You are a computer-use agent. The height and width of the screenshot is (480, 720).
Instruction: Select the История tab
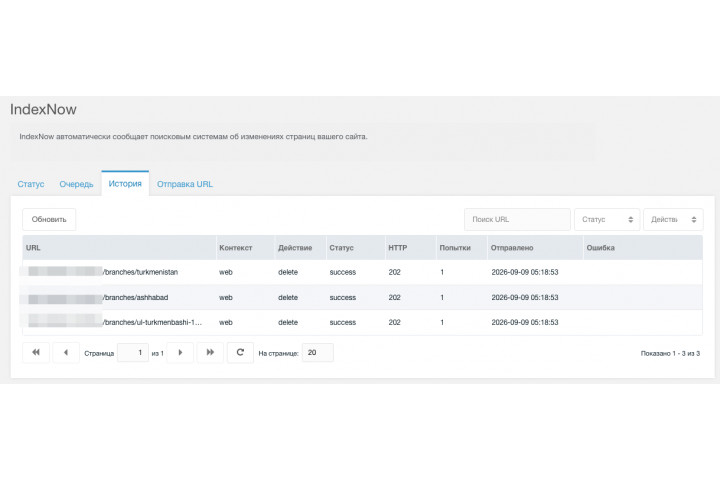pyautogui.click(x=125, y=184)
